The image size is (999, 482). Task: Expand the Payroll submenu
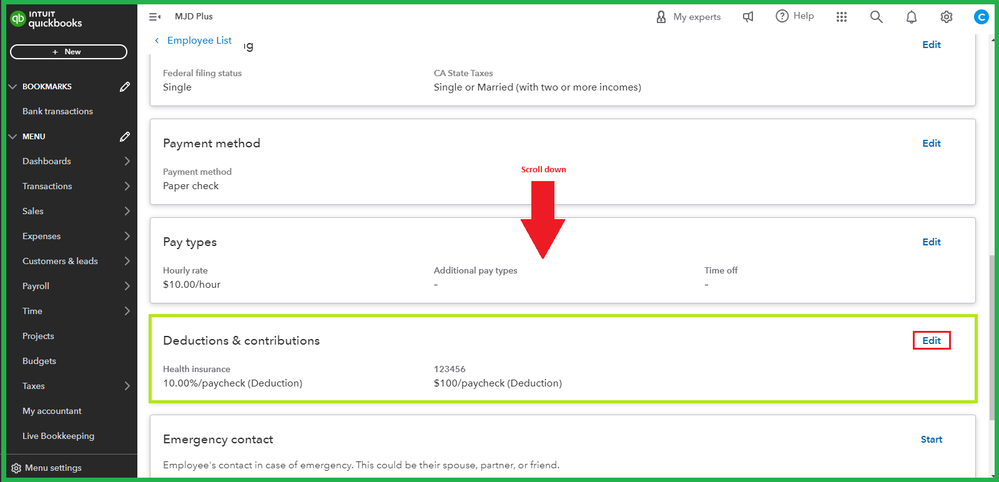127,286
